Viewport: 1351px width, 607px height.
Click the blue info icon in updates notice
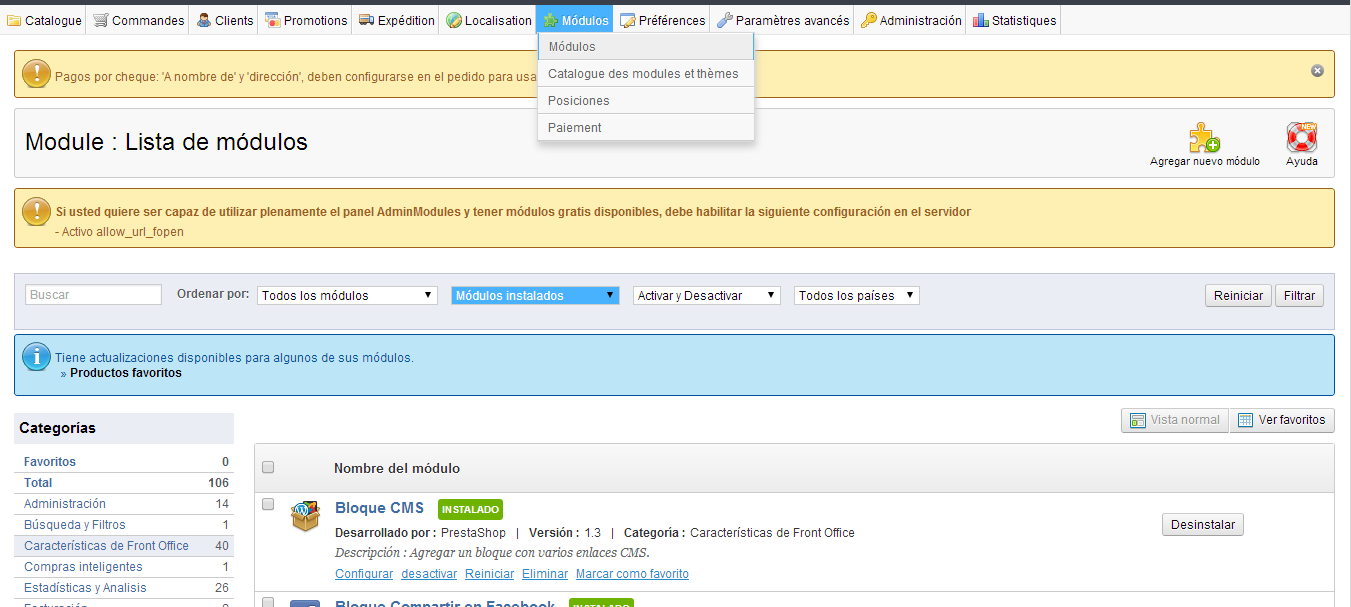36,356
